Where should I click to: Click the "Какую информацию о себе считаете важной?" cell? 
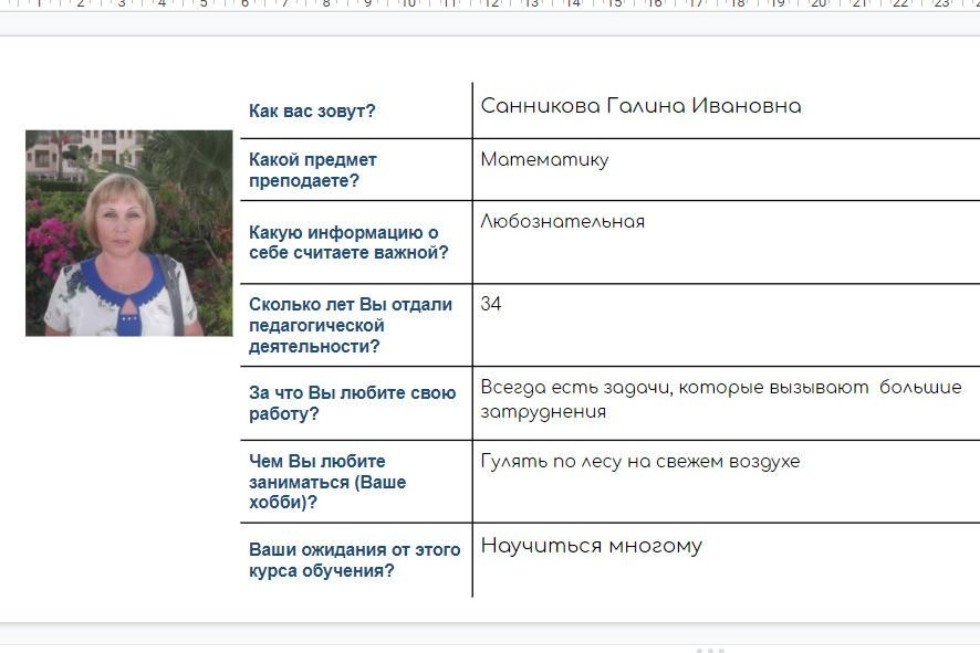coord(348,243)
